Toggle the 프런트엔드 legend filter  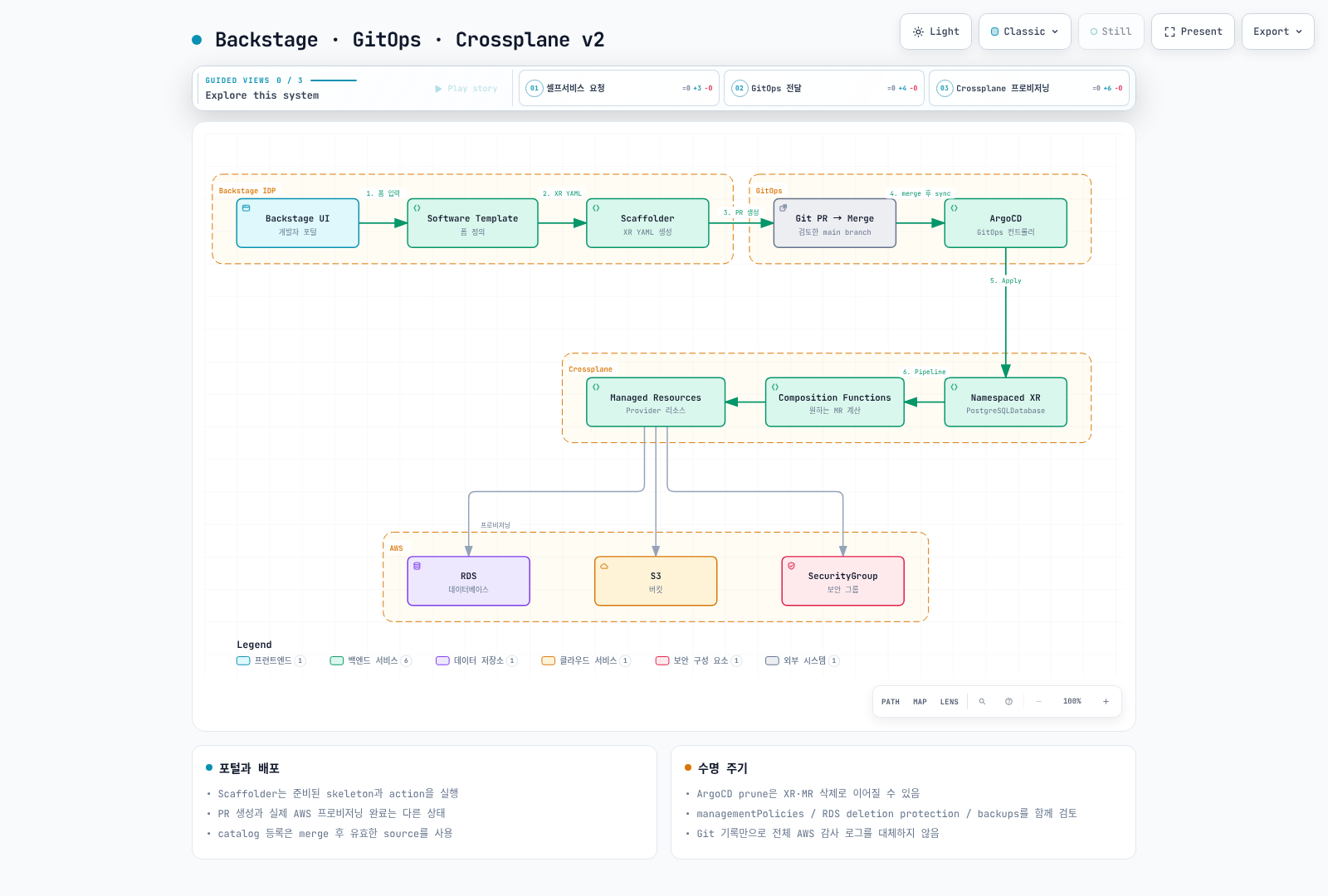point(271,661)
